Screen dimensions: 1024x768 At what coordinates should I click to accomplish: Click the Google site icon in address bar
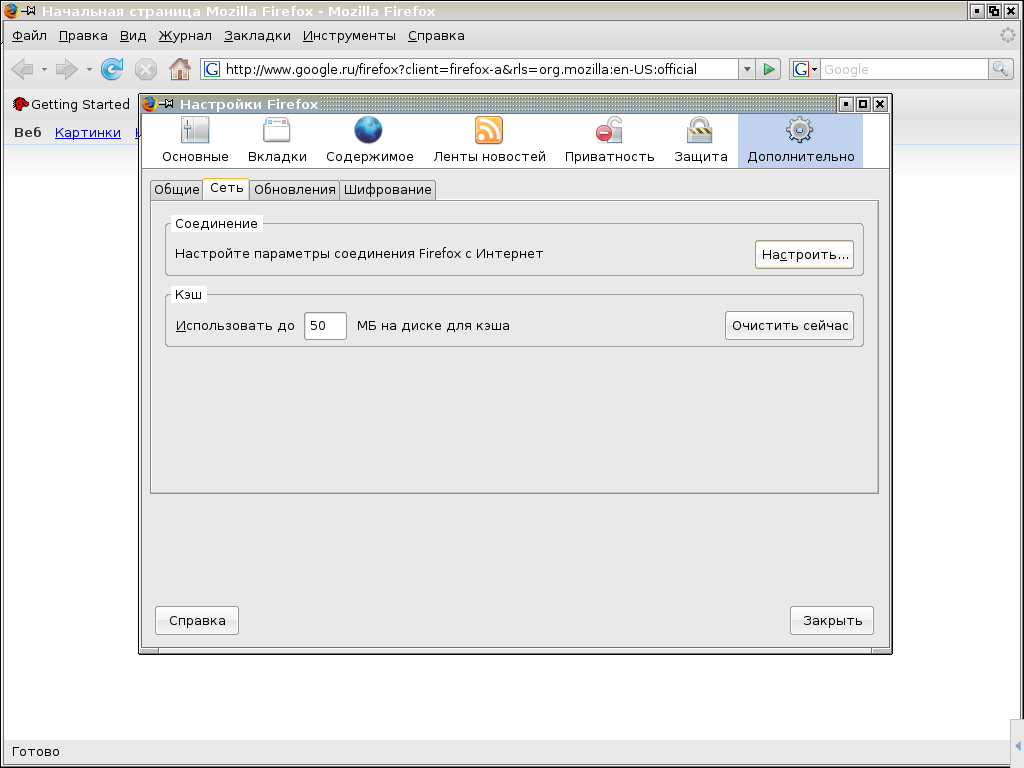(212, 69)
